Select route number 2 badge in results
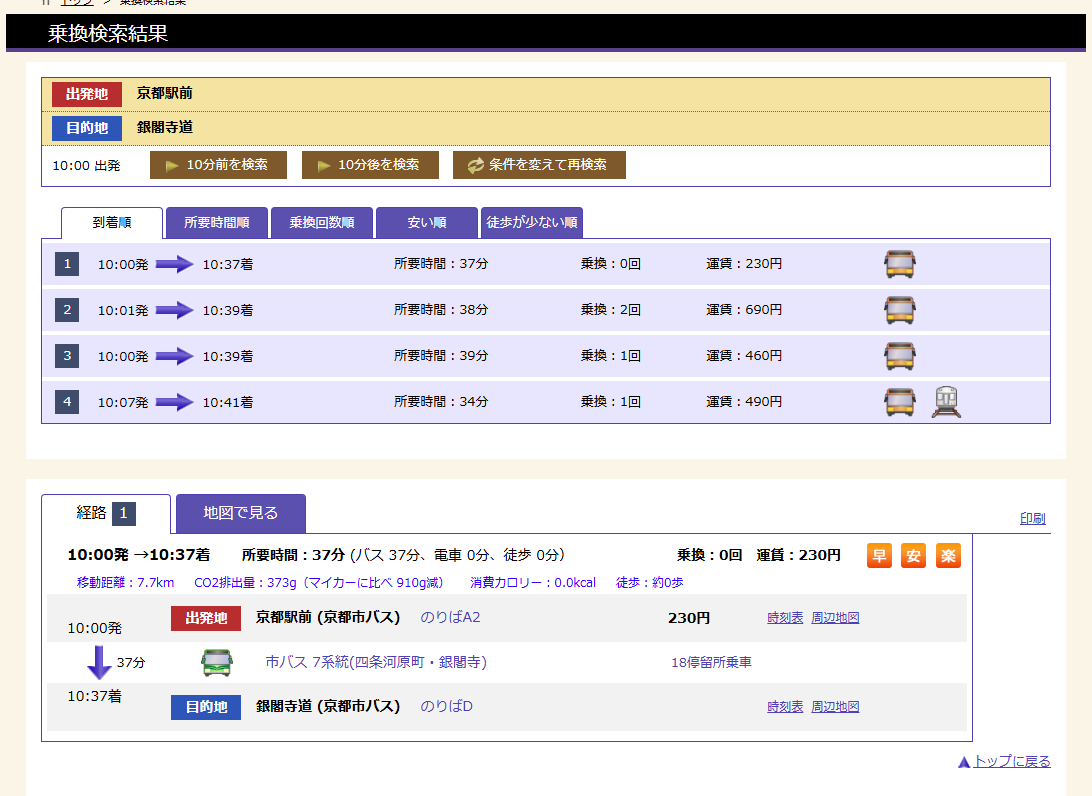This screenshot has height=796, width=1092. pos(67,310)
